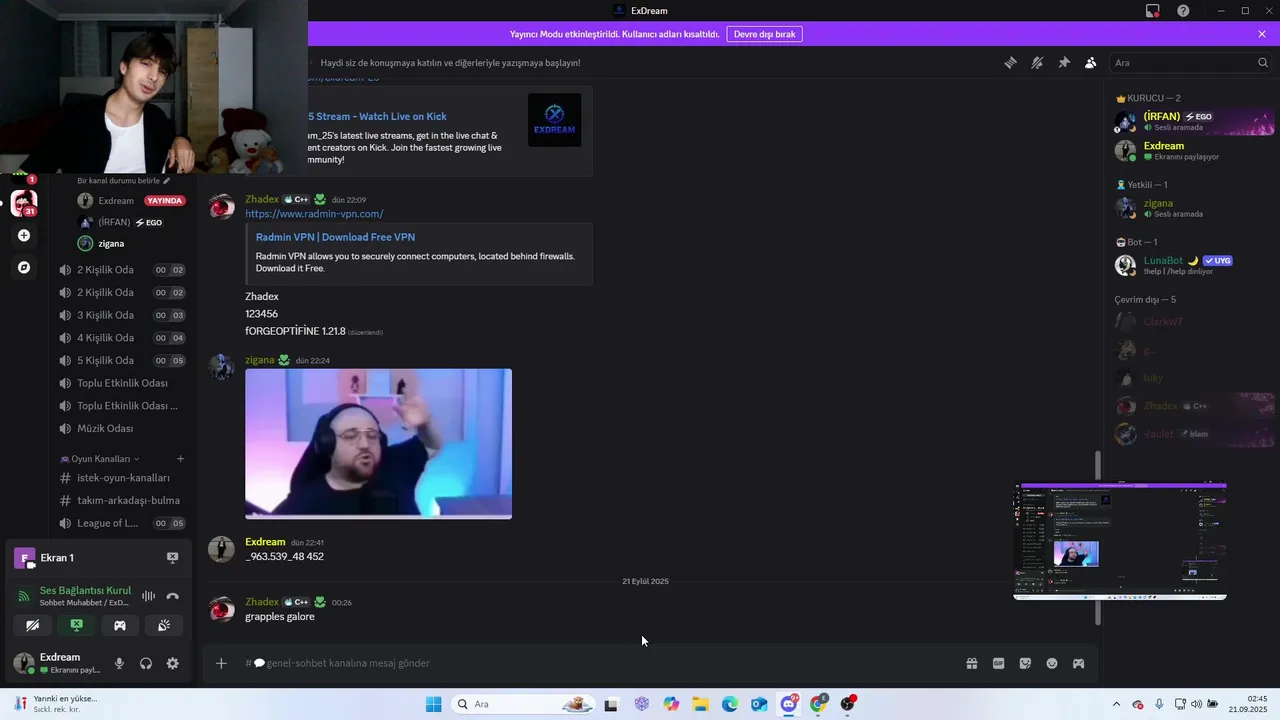This screenshot has width=1280, height=720.
Task: Disconnect from voice with the hang-up icon
Action: tap(173, 596)
